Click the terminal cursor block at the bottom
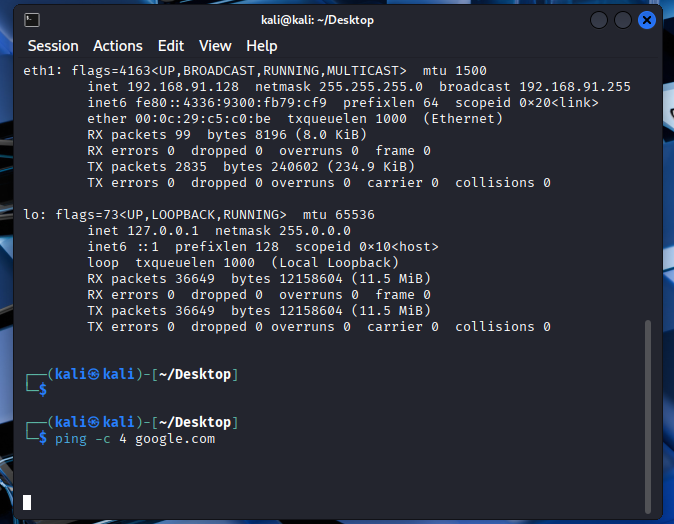This screenshot has width=674, height=524. coord(27,502)
